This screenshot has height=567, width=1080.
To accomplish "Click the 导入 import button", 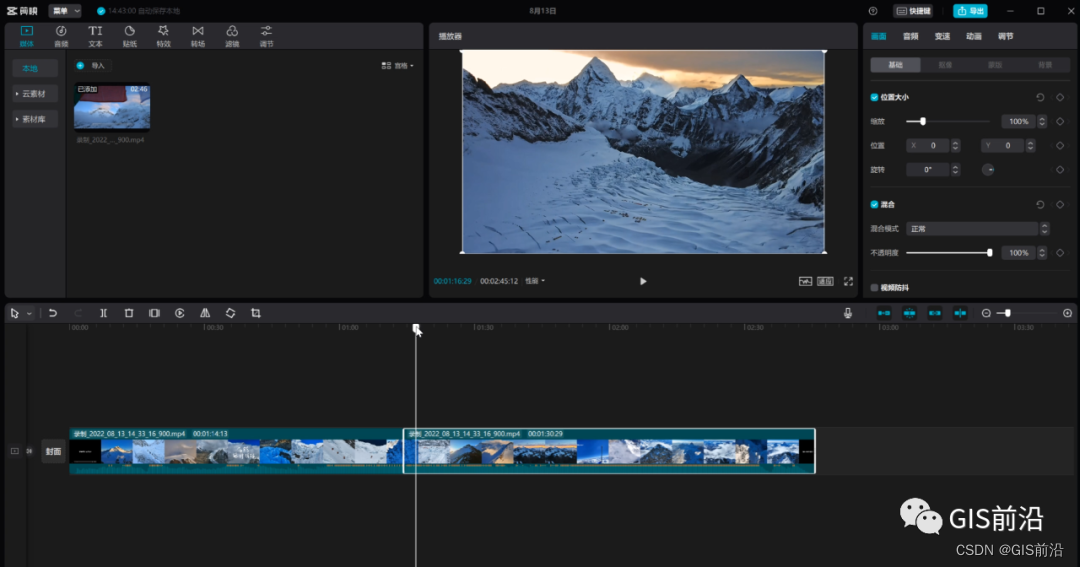I will click(92, 65).
